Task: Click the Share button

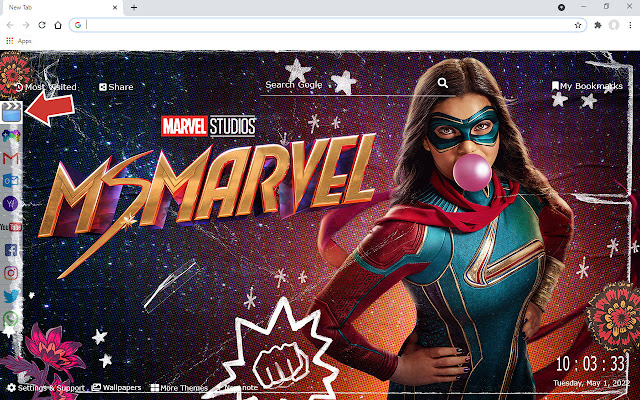Action: (116, 87)
